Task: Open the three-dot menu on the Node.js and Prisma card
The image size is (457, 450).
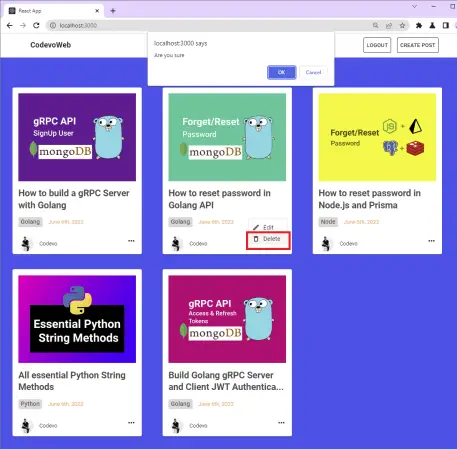Action: pyautogui.click(x=432, y=241)
